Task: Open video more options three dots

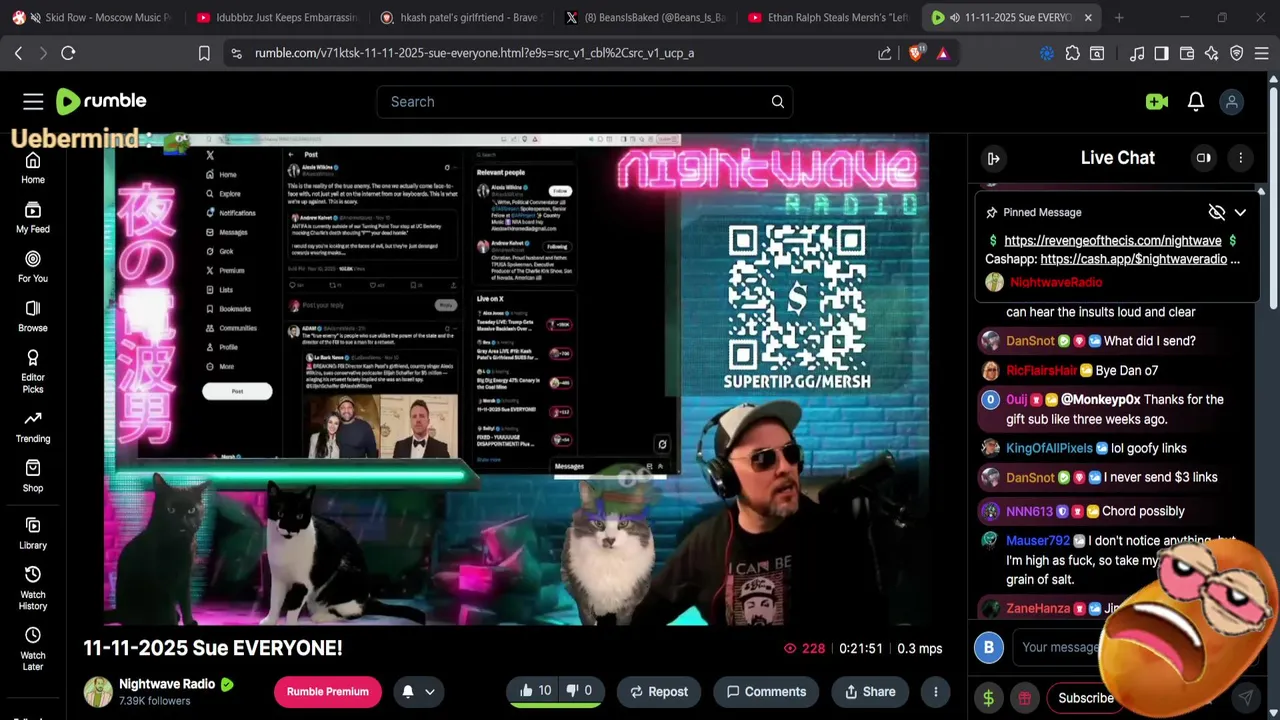Action: point(936,692)
